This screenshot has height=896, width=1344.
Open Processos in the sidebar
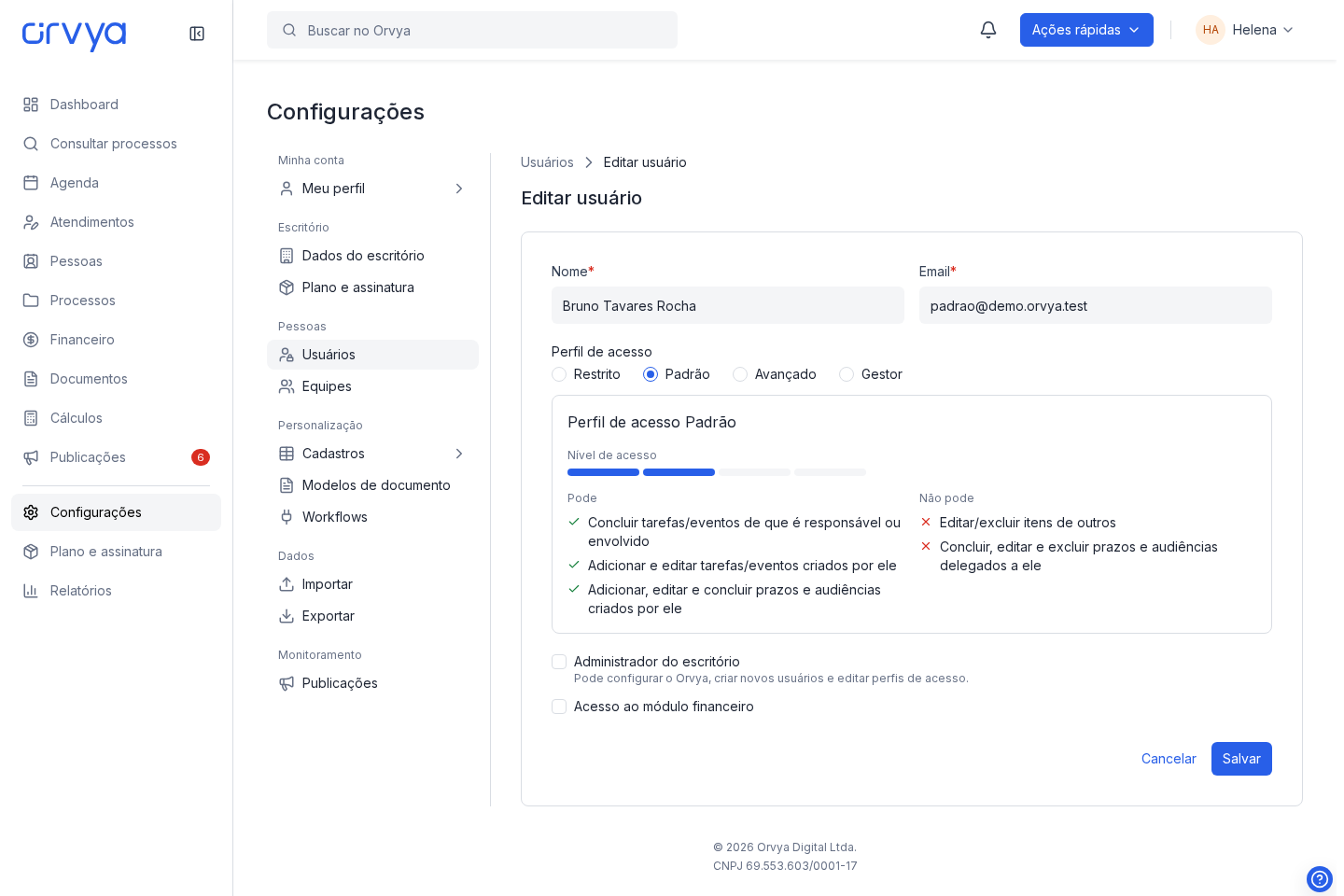click(116, 301)
